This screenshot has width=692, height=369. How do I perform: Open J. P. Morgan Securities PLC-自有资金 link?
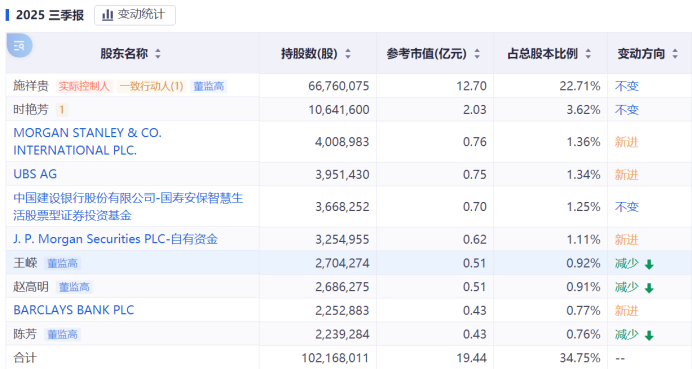coord(115,239)
